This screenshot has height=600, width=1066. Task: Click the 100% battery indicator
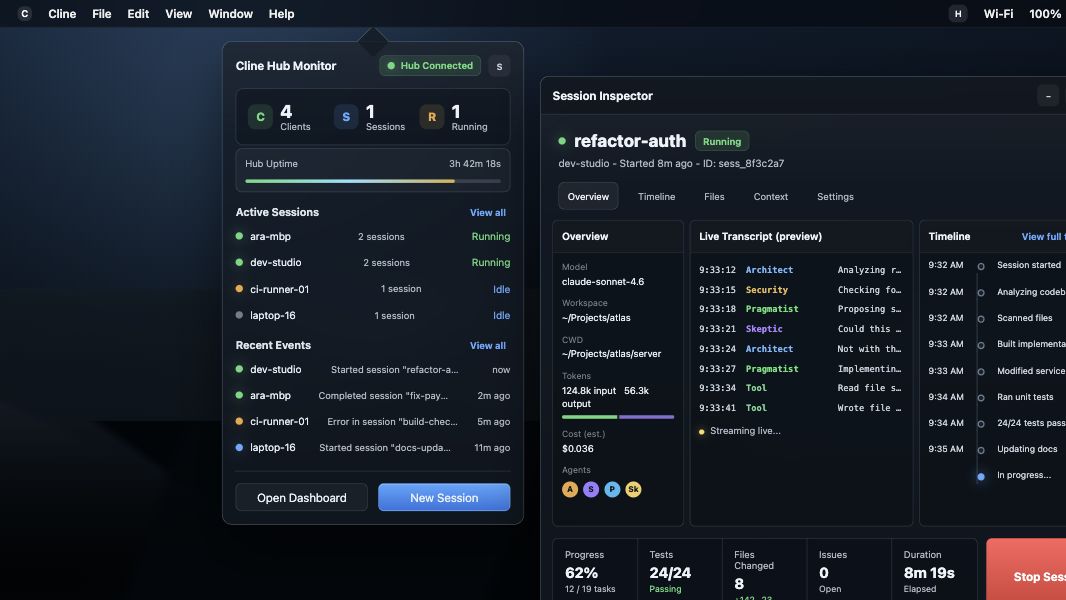[x=1045, y=14]
